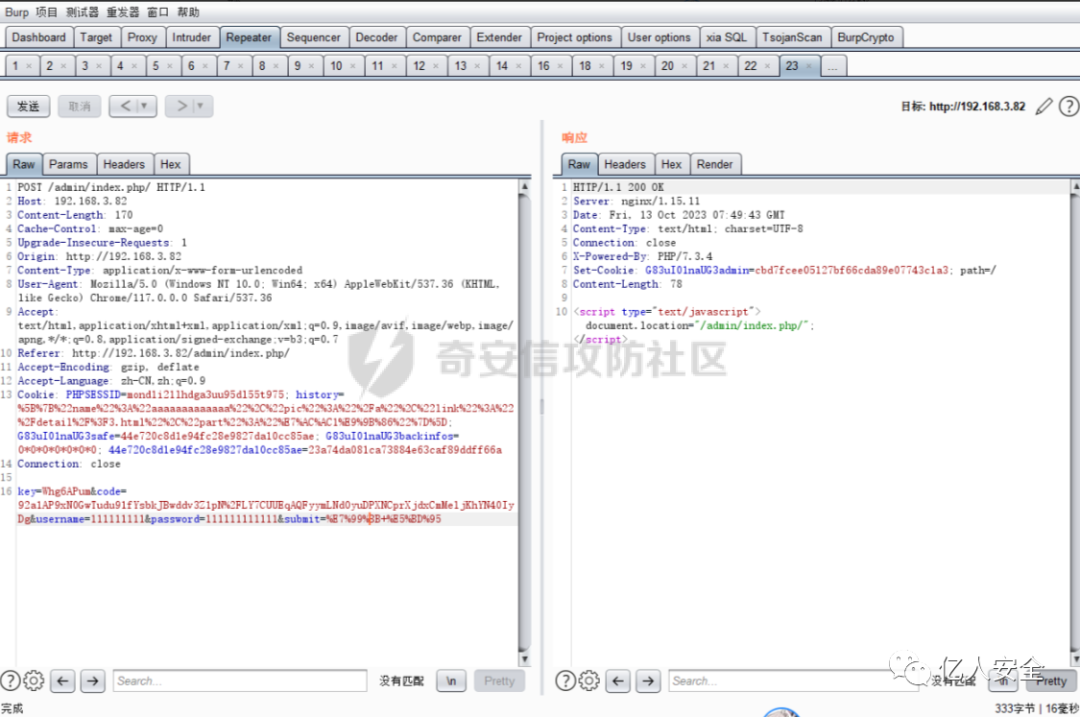Viewport: 1080px width, 717px height.
Task: Open request pane help icon
Action: coord(10,680)
